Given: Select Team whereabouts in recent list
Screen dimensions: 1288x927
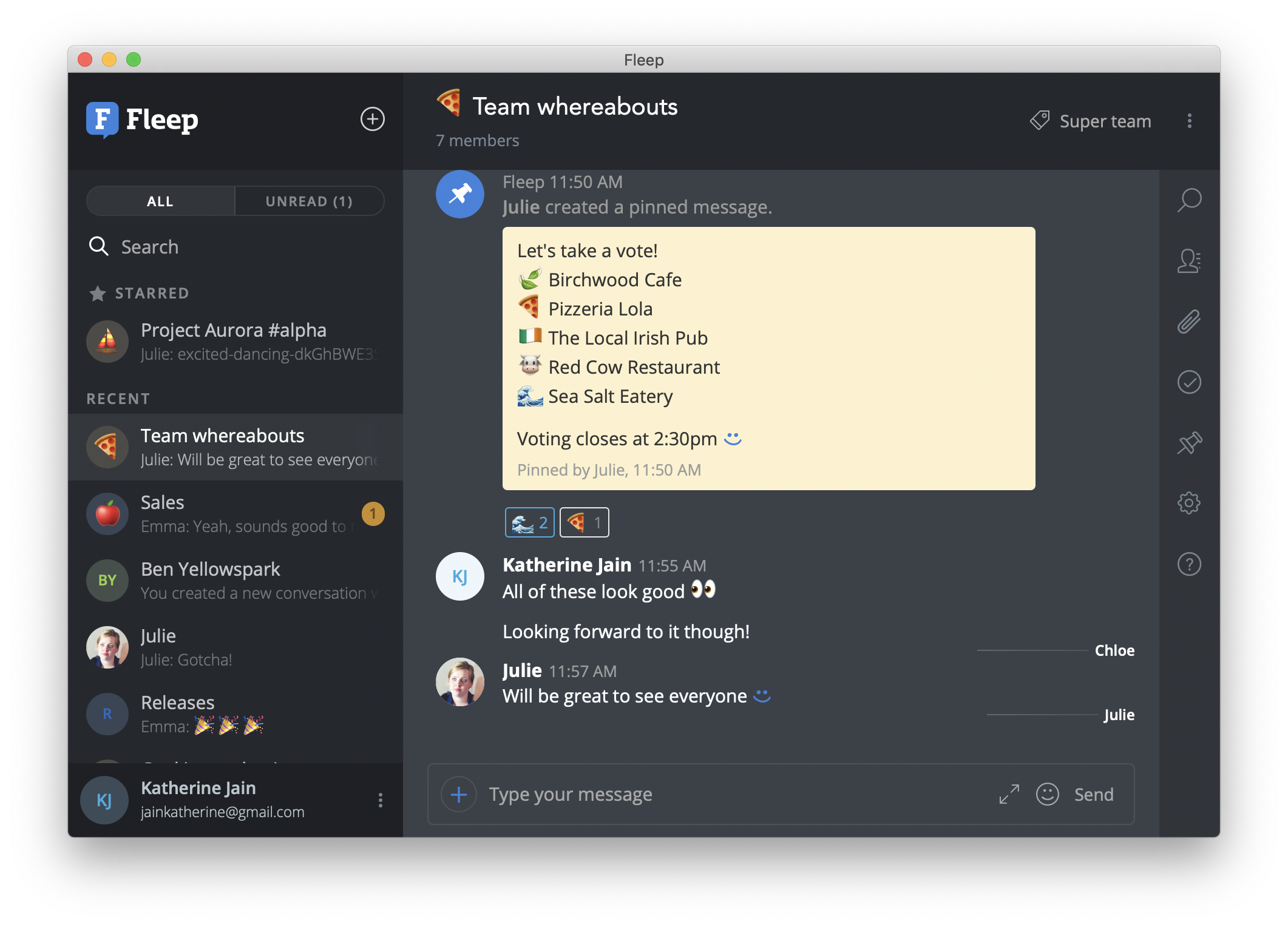Looking at the screenshot, I should point(236,447).
